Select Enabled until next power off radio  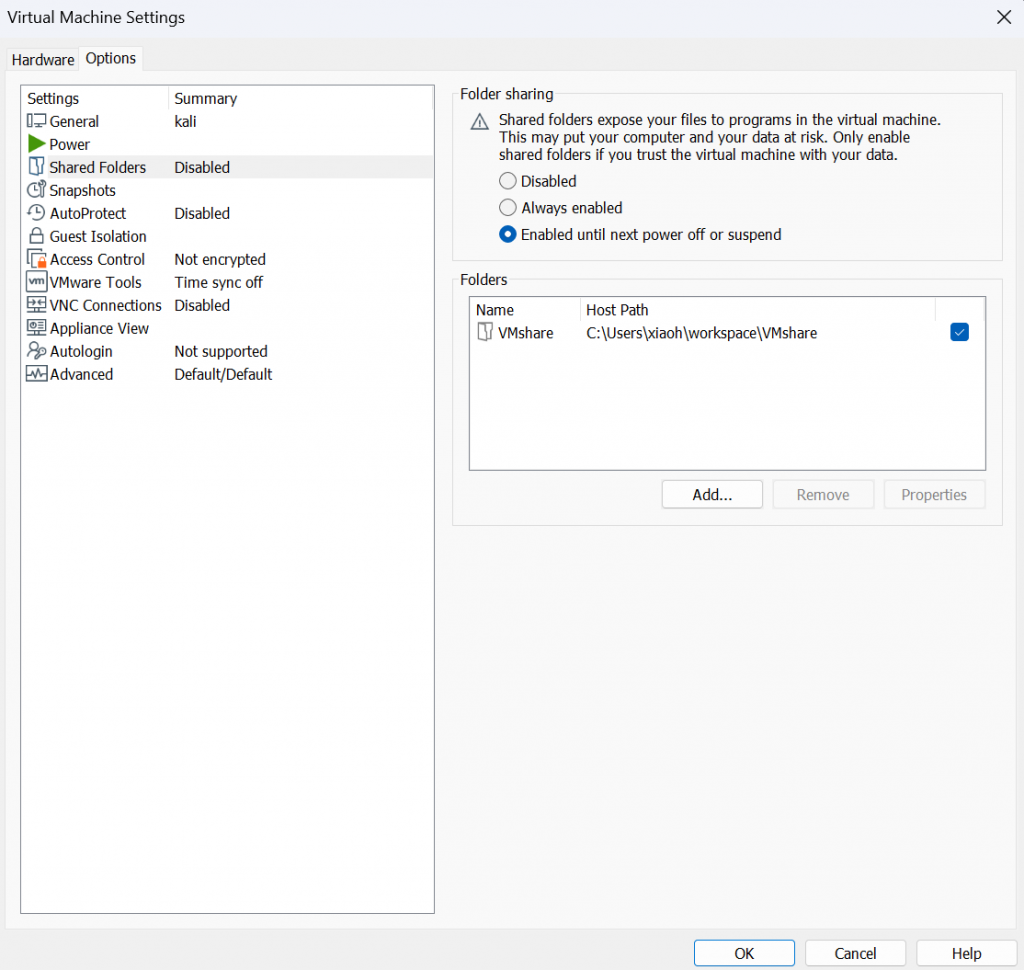(x=507, y=234)
